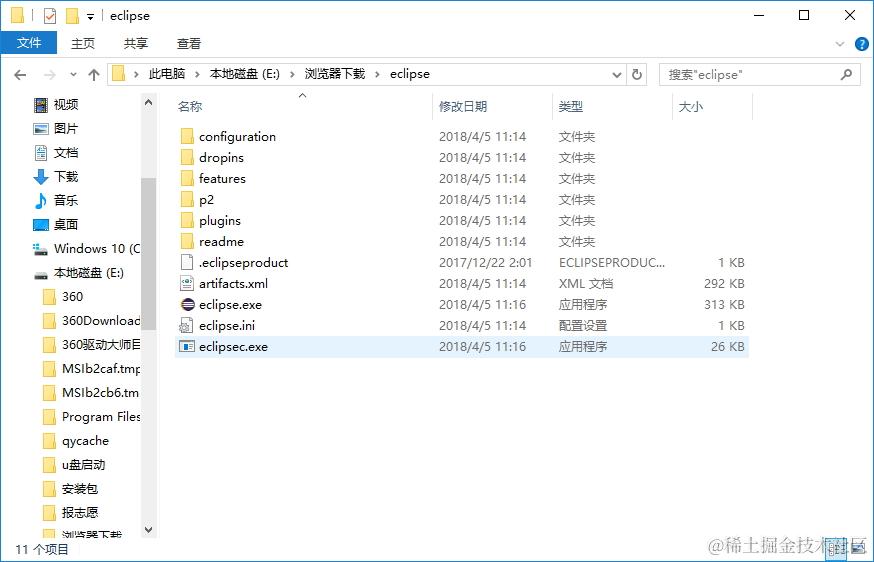Screen dimensions: 874x562
Task: Open the recent locations dropdown arrow
Action: (x=73, y=74)
